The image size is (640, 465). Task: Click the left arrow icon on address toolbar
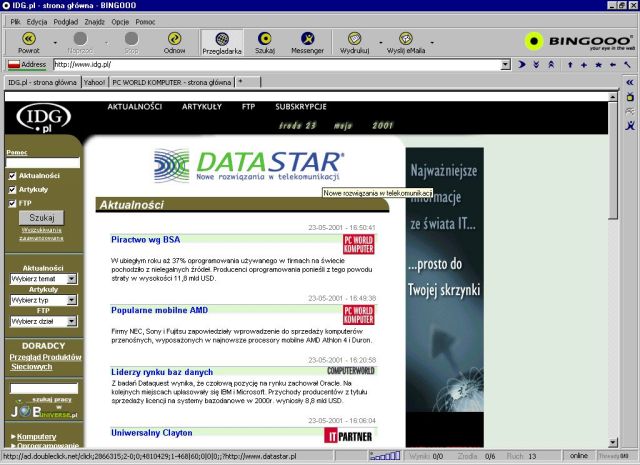(x=613, y=65)
